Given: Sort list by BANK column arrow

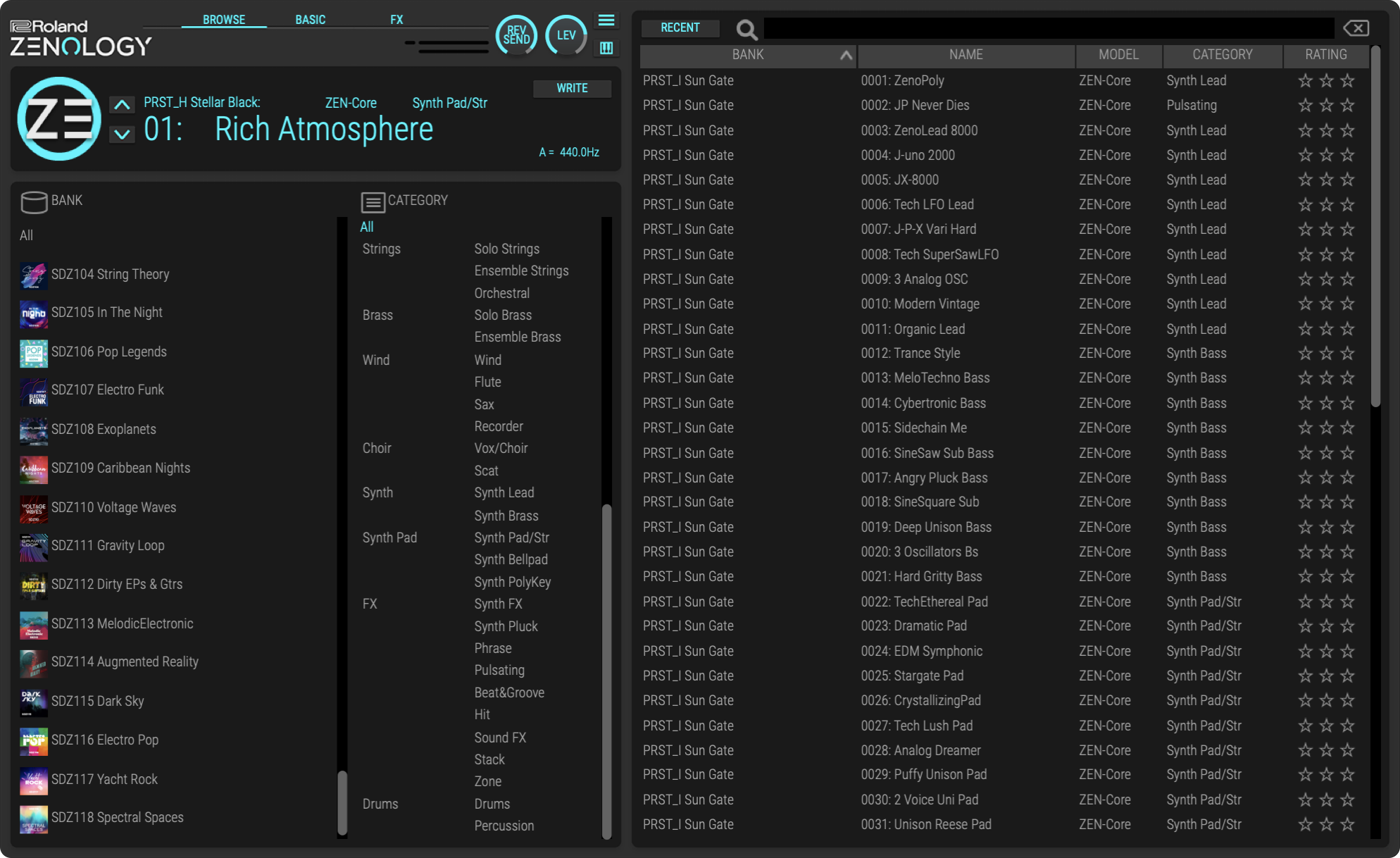Looking at the screenshot, I should (x=846, y=55).
